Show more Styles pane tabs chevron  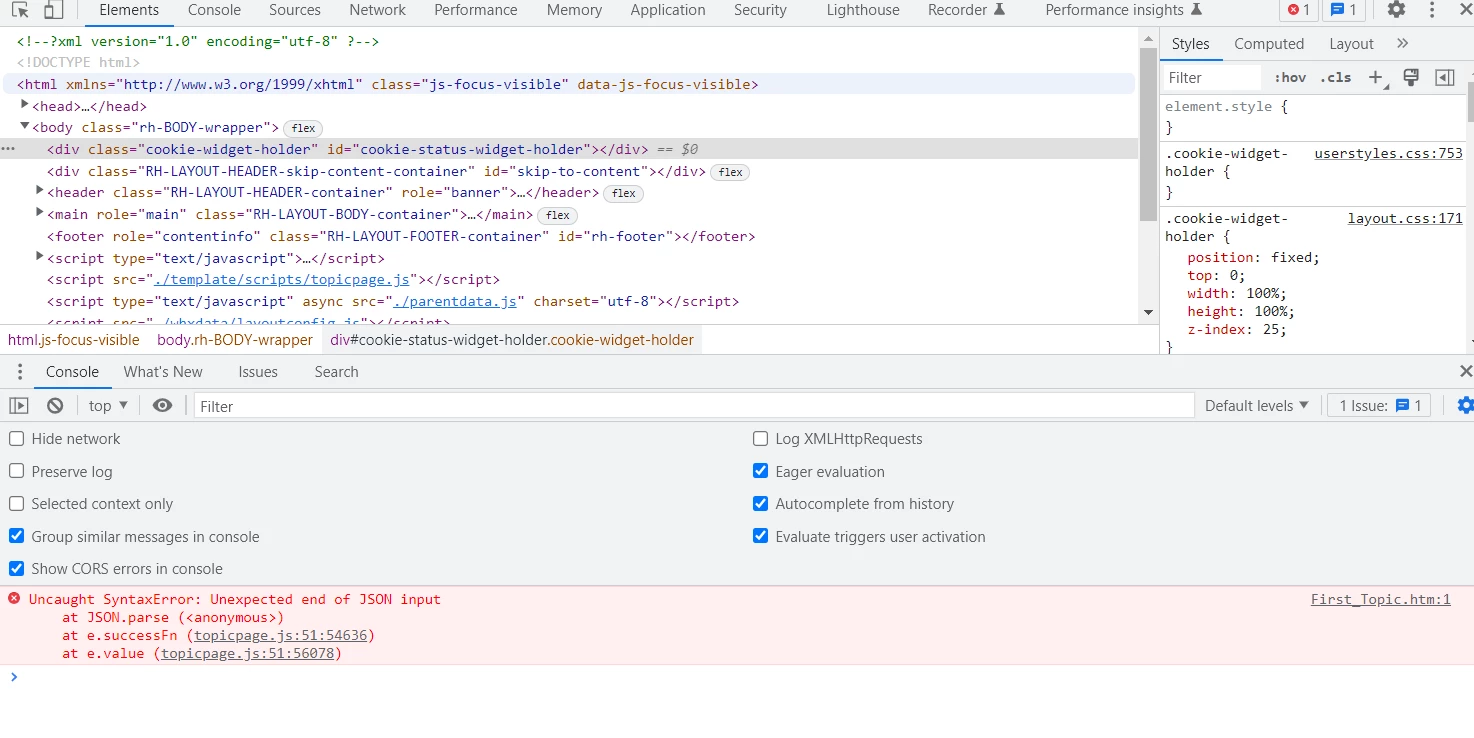(x=1402, y=43)
